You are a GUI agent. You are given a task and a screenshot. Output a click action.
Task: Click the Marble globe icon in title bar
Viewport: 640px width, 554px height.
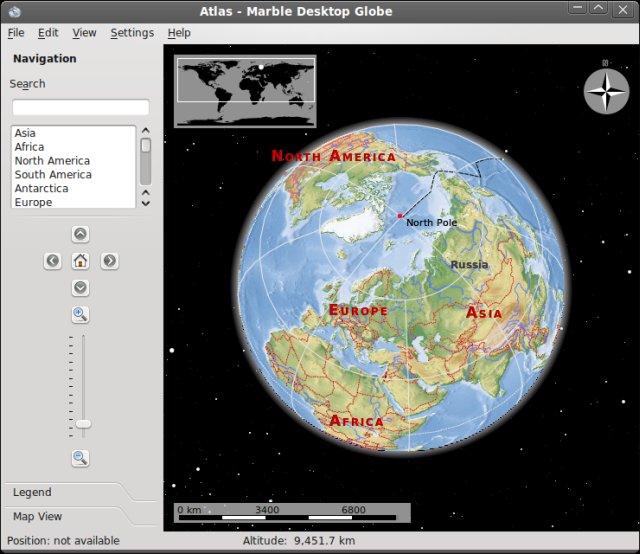tap(14, 11)
